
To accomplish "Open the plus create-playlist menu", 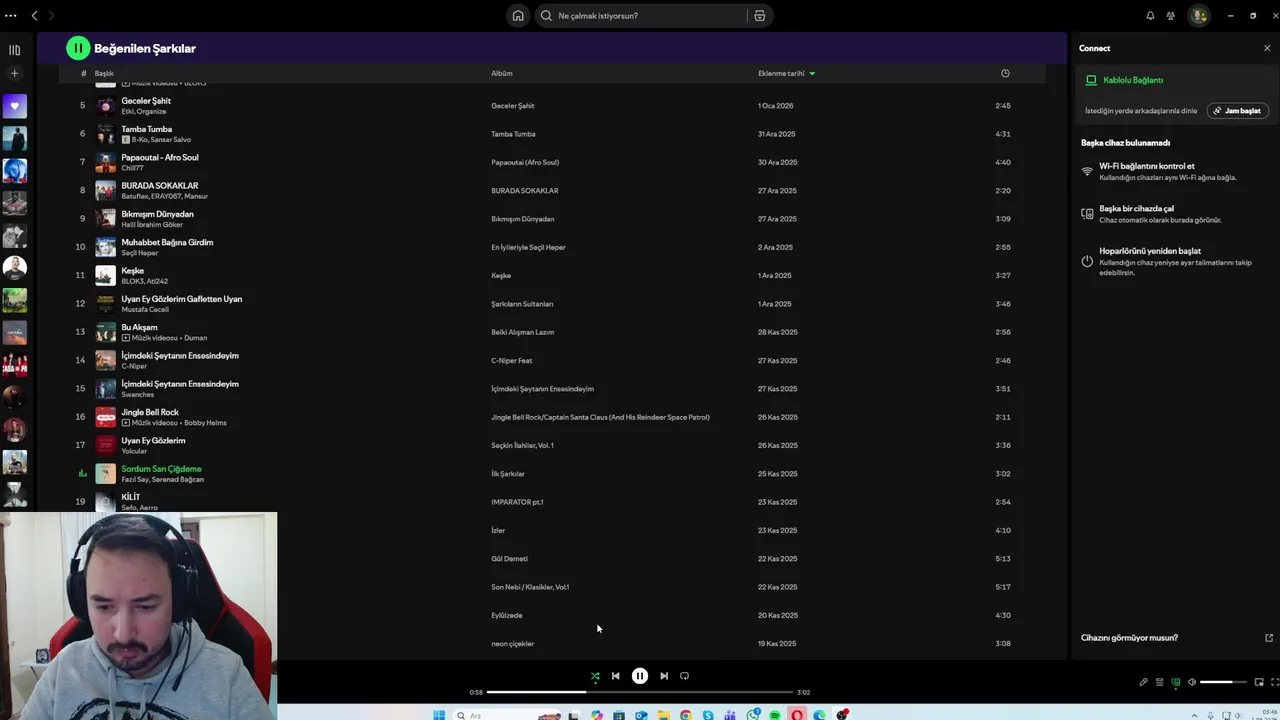I will tap(14, 74).
